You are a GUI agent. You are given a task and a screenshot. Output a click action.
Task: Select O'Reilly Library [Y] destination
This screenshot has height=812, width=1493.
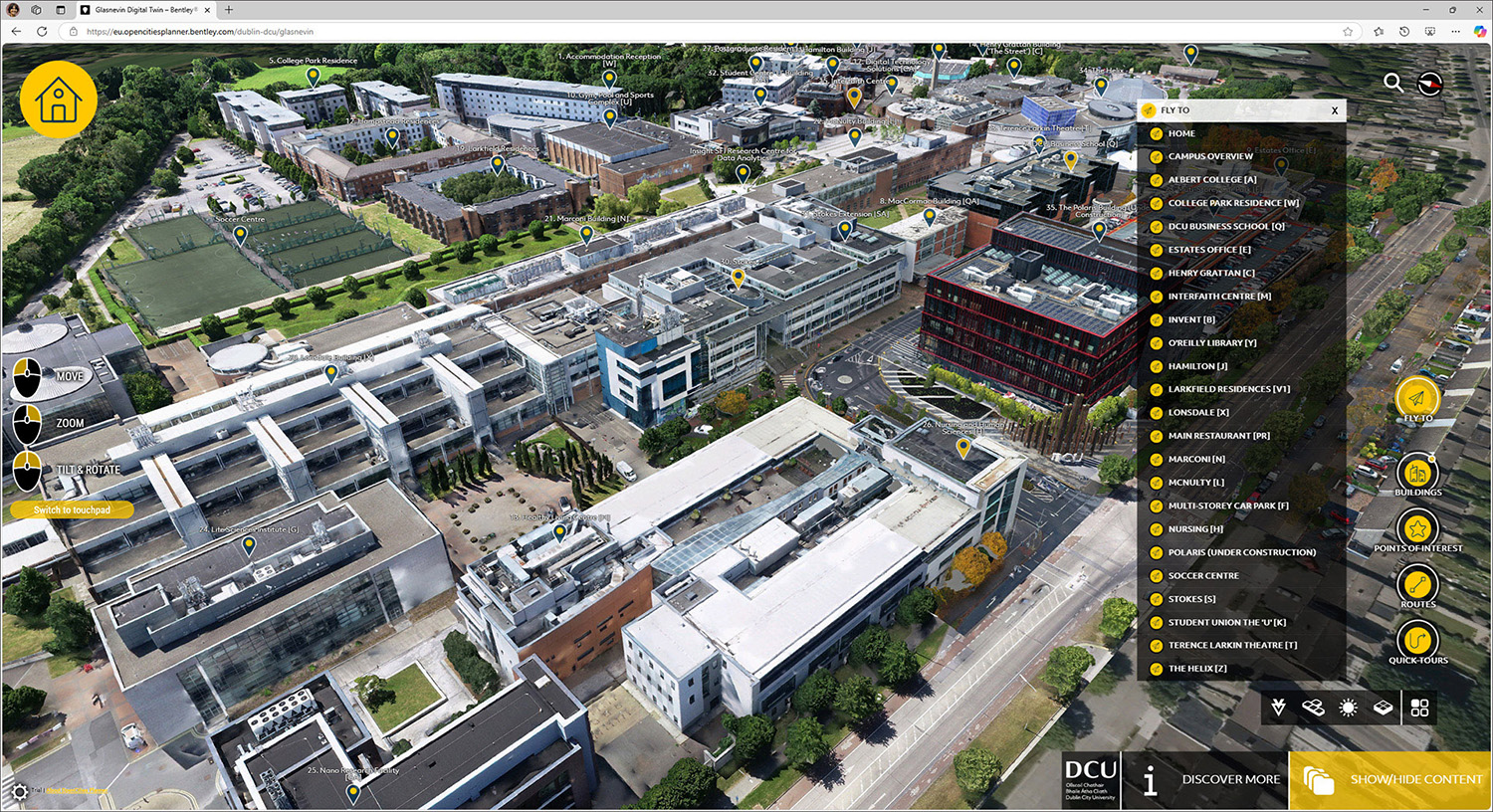click(1211, 342)
